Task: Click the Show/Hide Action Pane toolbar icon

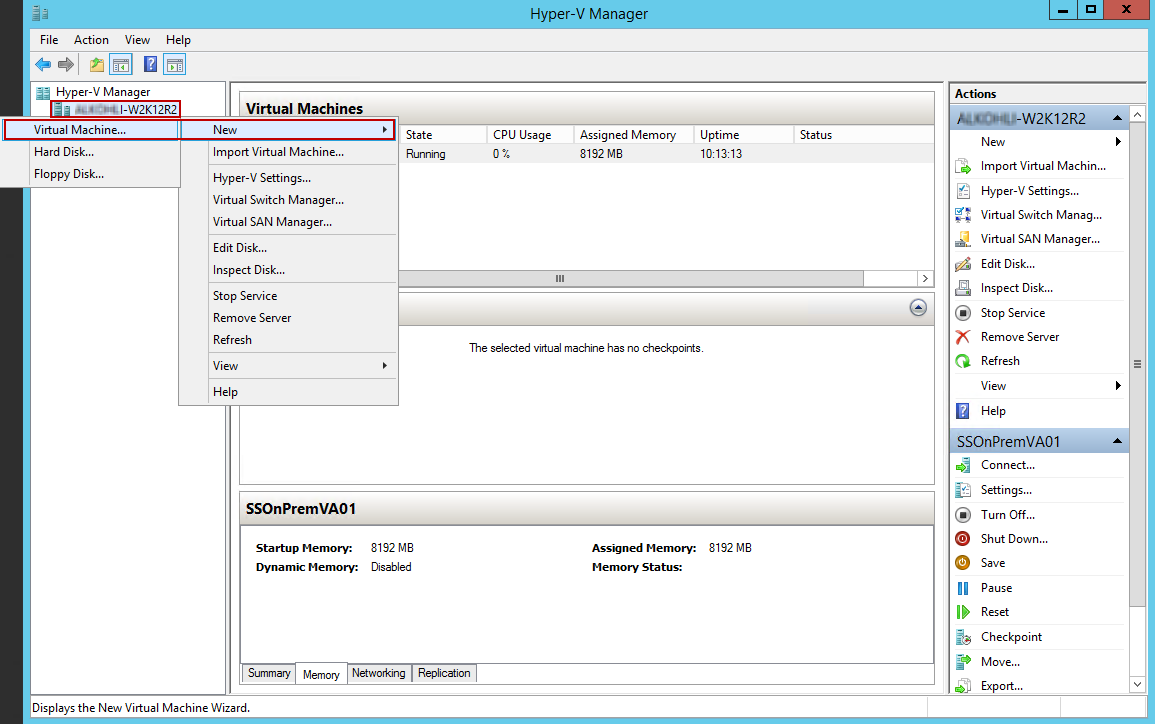Action: [175, 63]
